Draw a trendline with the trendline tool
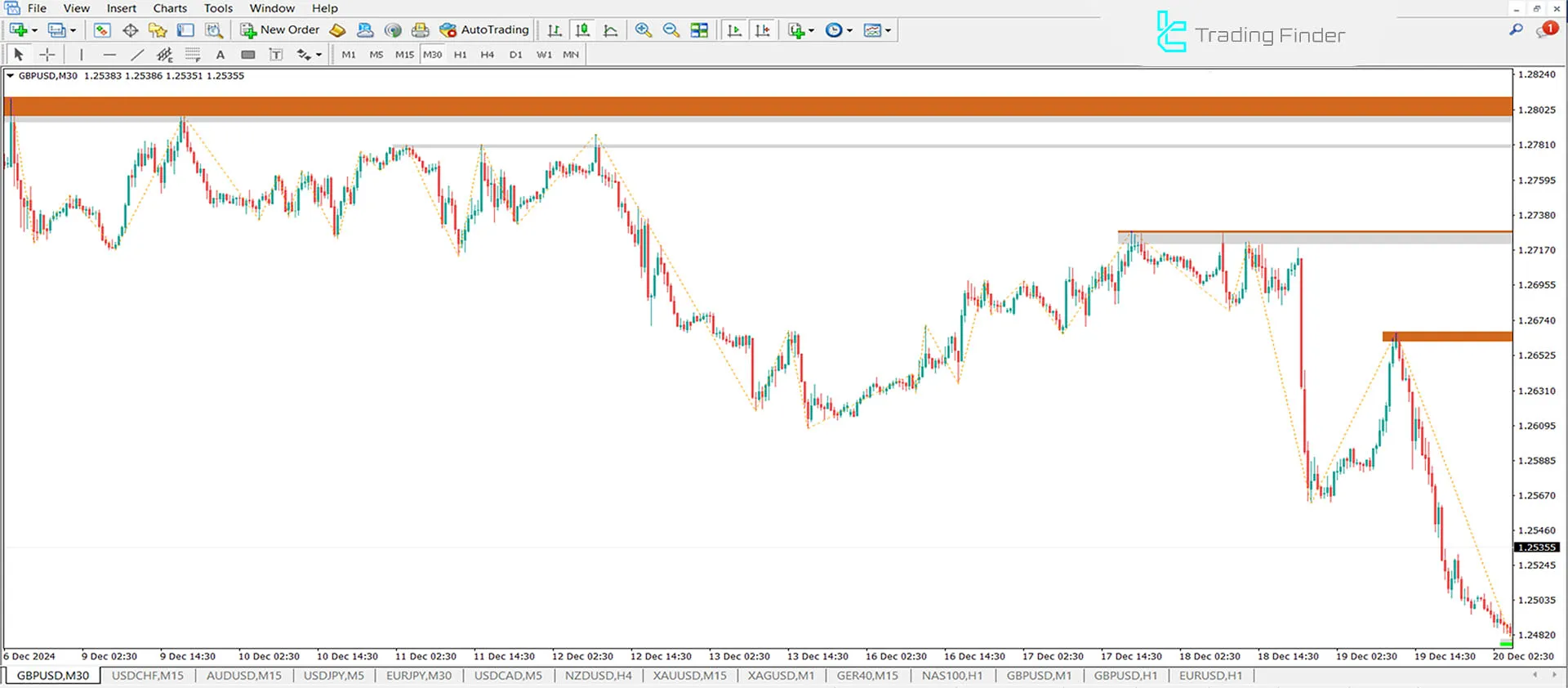This screenshot has width=1568, height=688. pyautogui.click(x=137, y=55)
